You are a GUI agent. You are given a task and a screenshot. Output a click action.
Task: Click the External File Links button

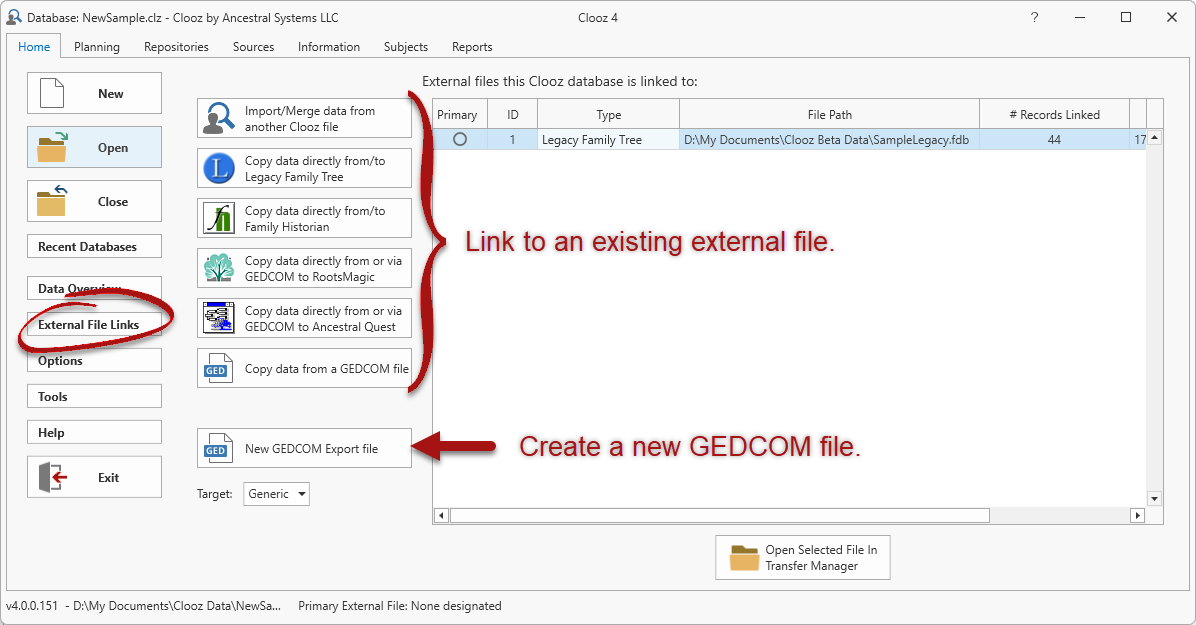tap(94, 324)
